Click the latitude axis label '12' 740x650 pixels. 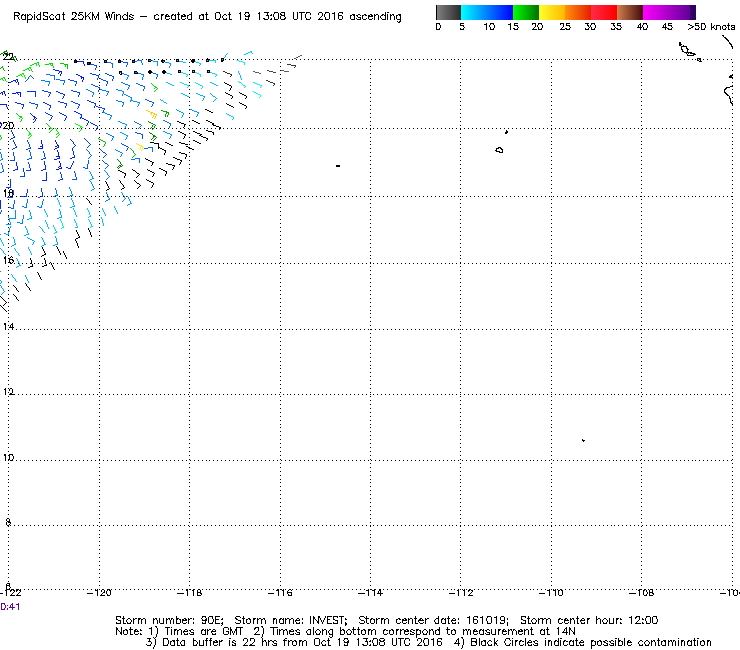pyautogui.click(x=8, y=392)
